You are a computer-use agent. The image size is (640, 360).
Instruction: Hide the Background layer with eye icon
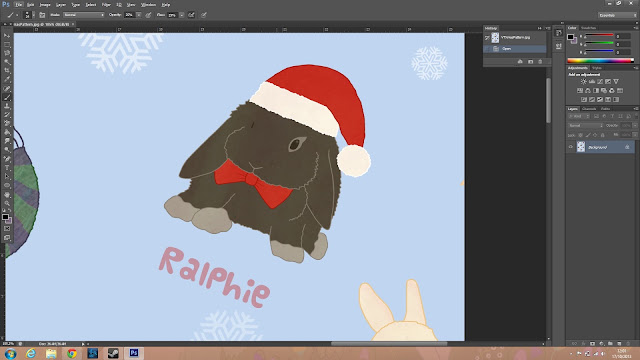[x=571, y=147]
